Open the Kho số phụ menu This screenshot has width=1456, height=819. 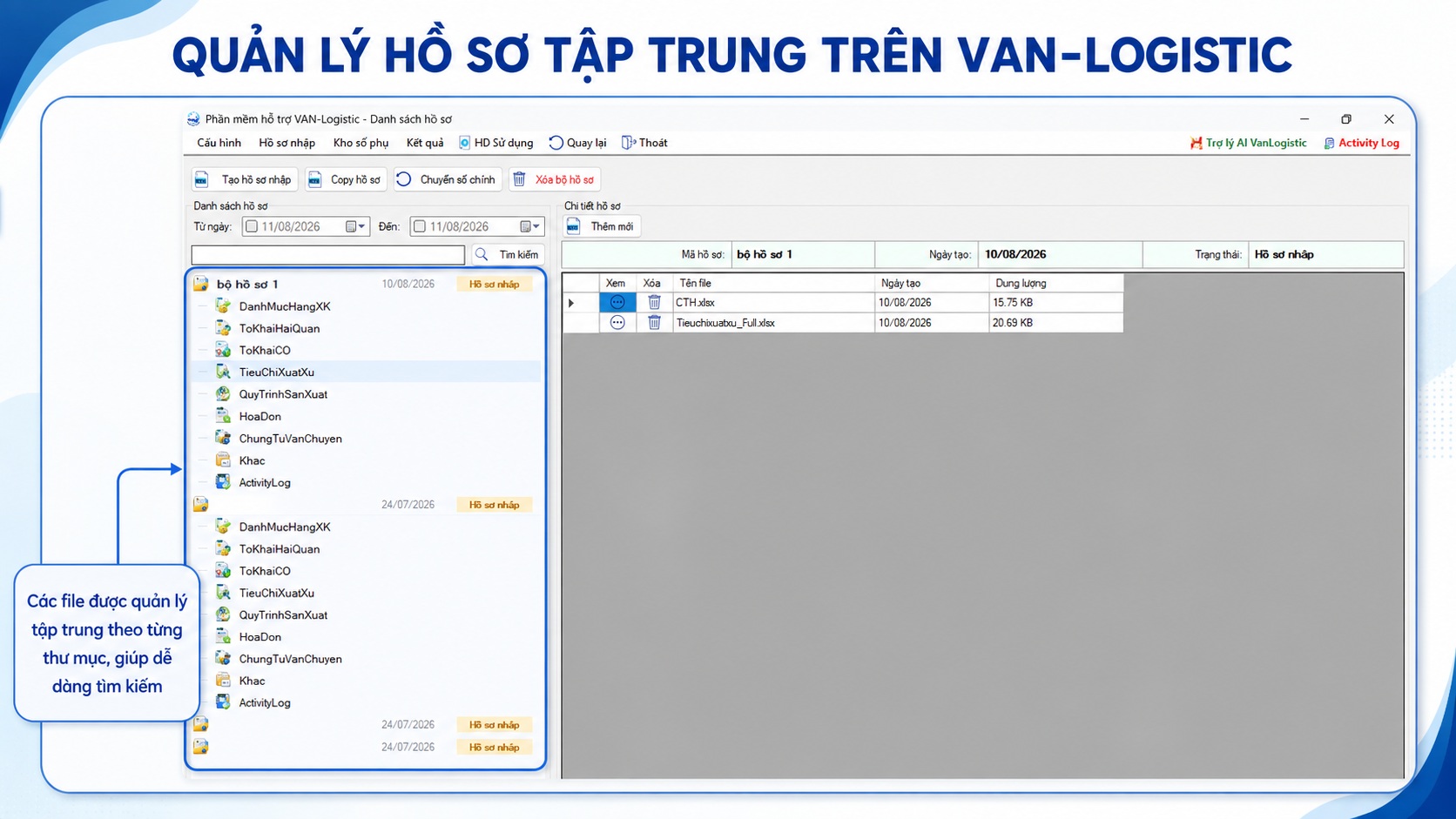[x=361, y=143]
